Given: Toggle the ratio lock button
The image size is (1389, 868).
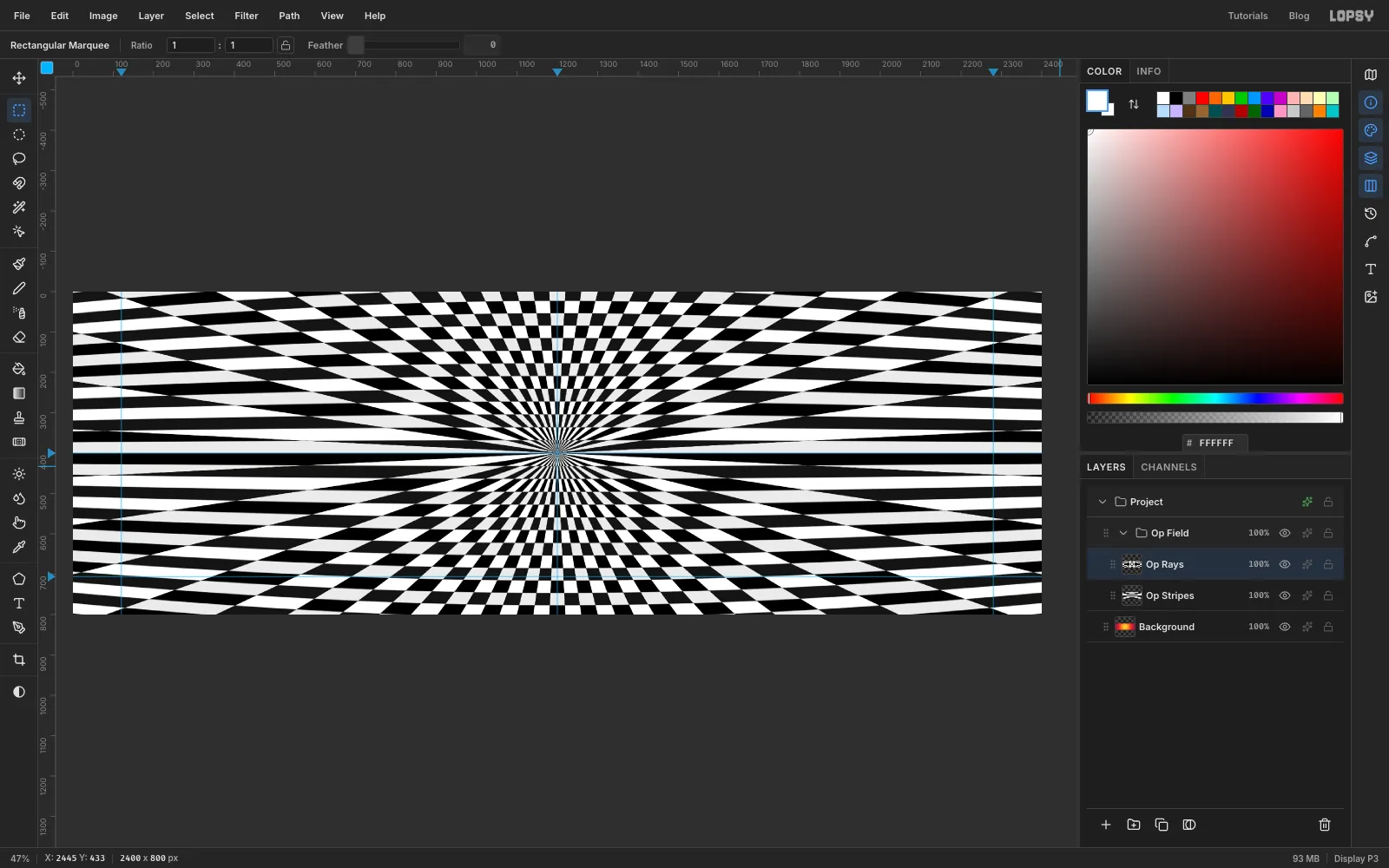Looking at the screenshot, I should coord(286,45).
